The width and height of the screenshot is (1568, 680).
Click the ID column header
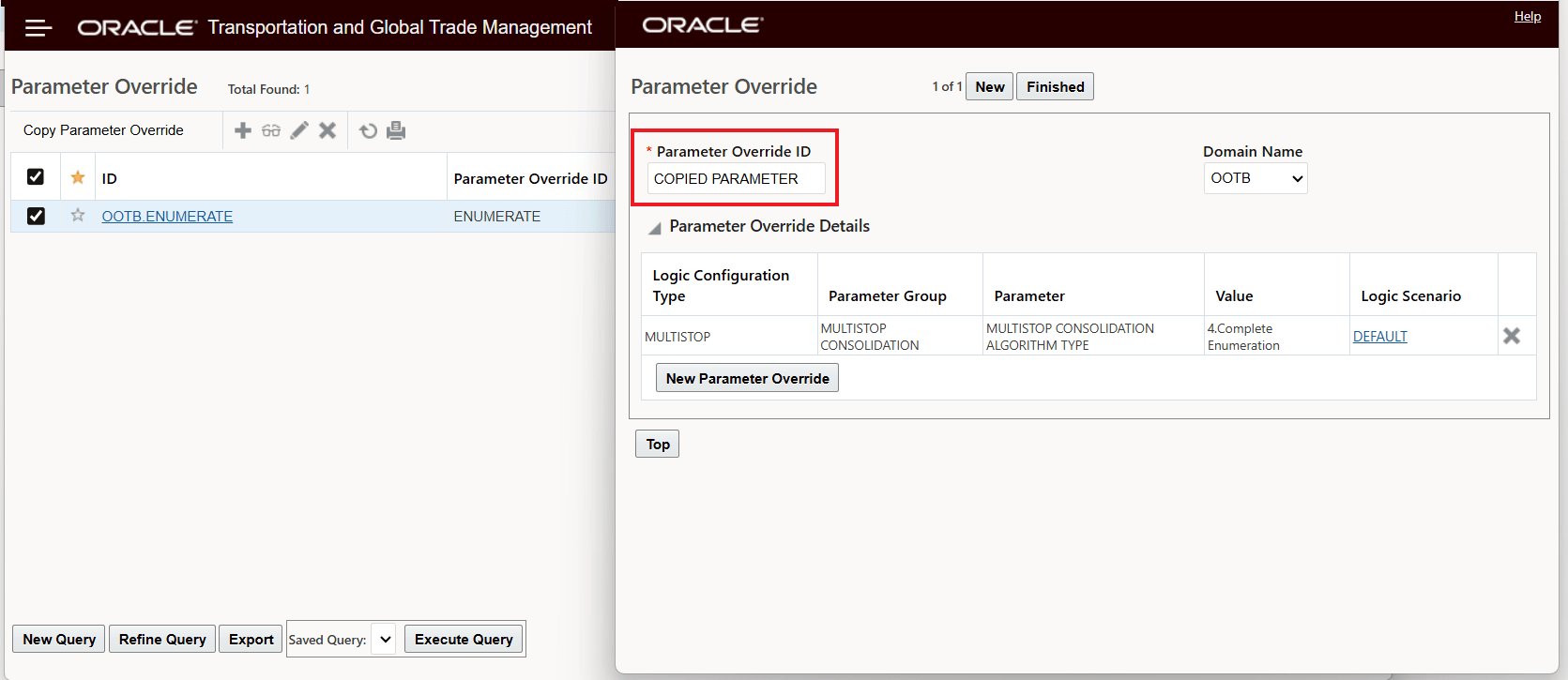(x=110, y=178)
